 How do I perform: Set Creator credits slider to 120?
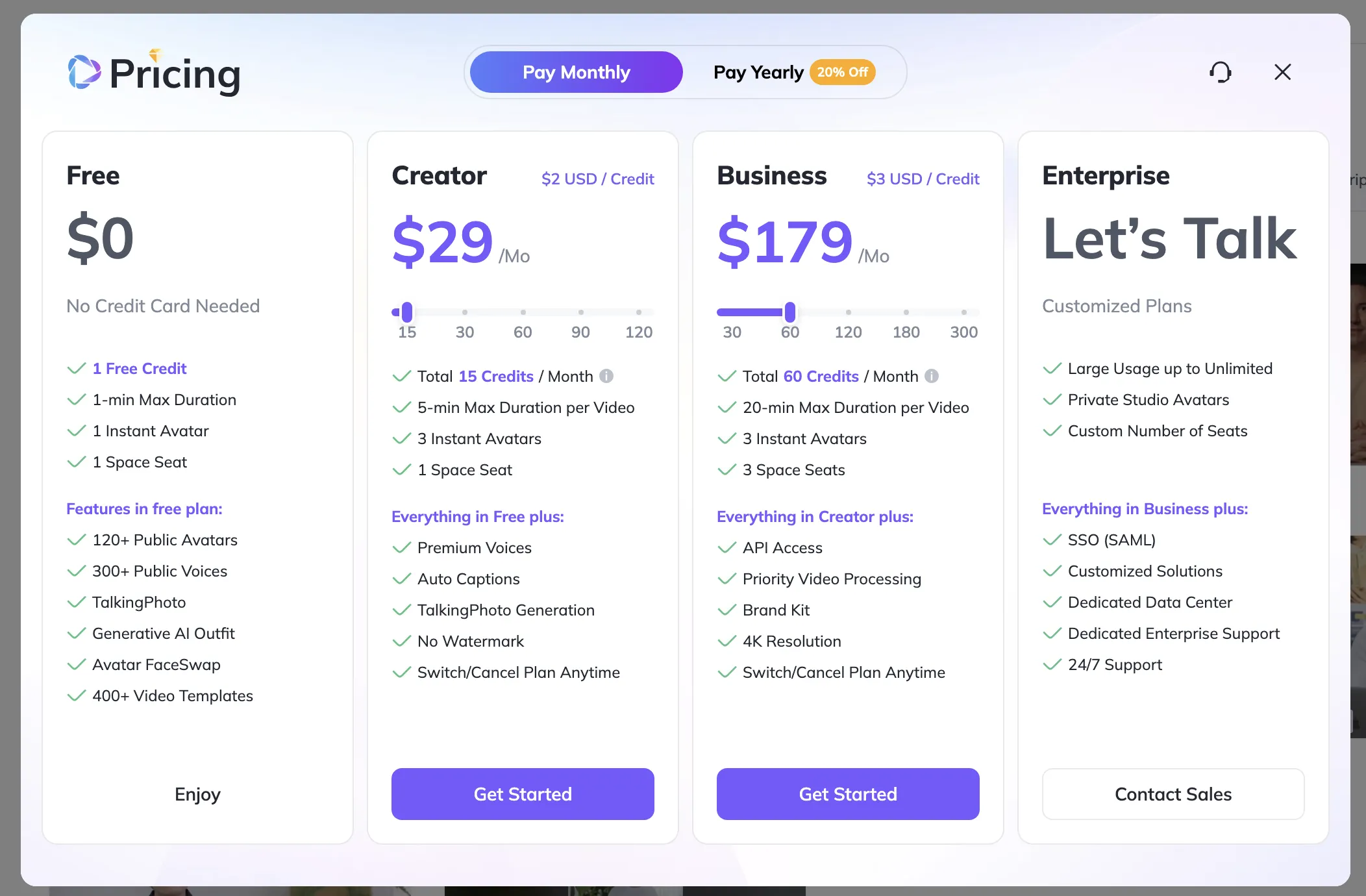tap(639, 312)
